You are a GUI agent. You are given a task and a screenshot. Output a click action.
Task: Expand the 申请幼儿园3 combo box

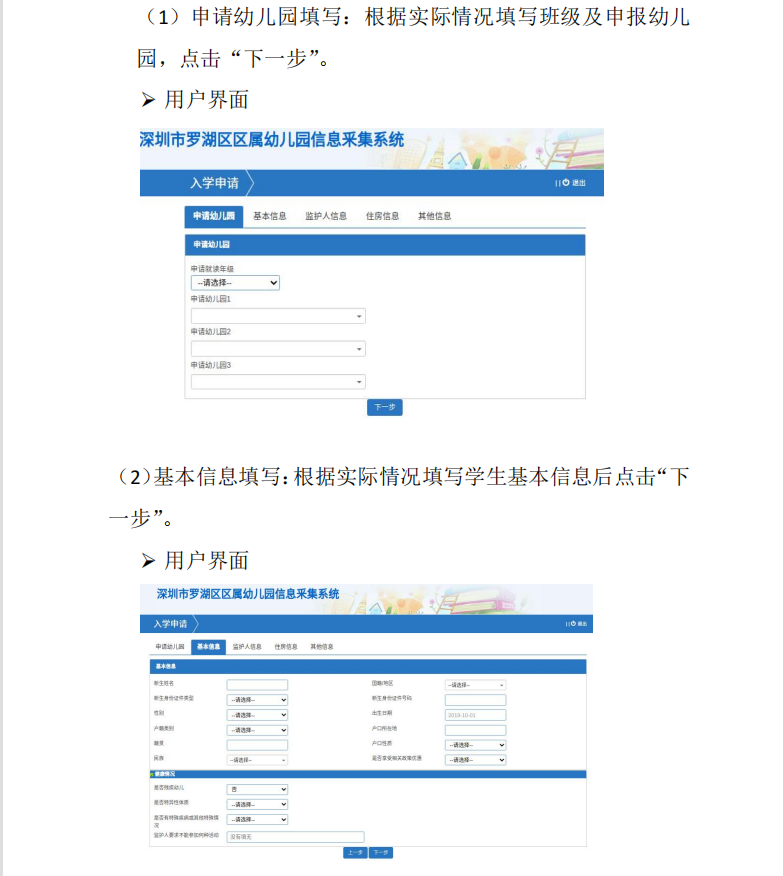tap(278, 382)
